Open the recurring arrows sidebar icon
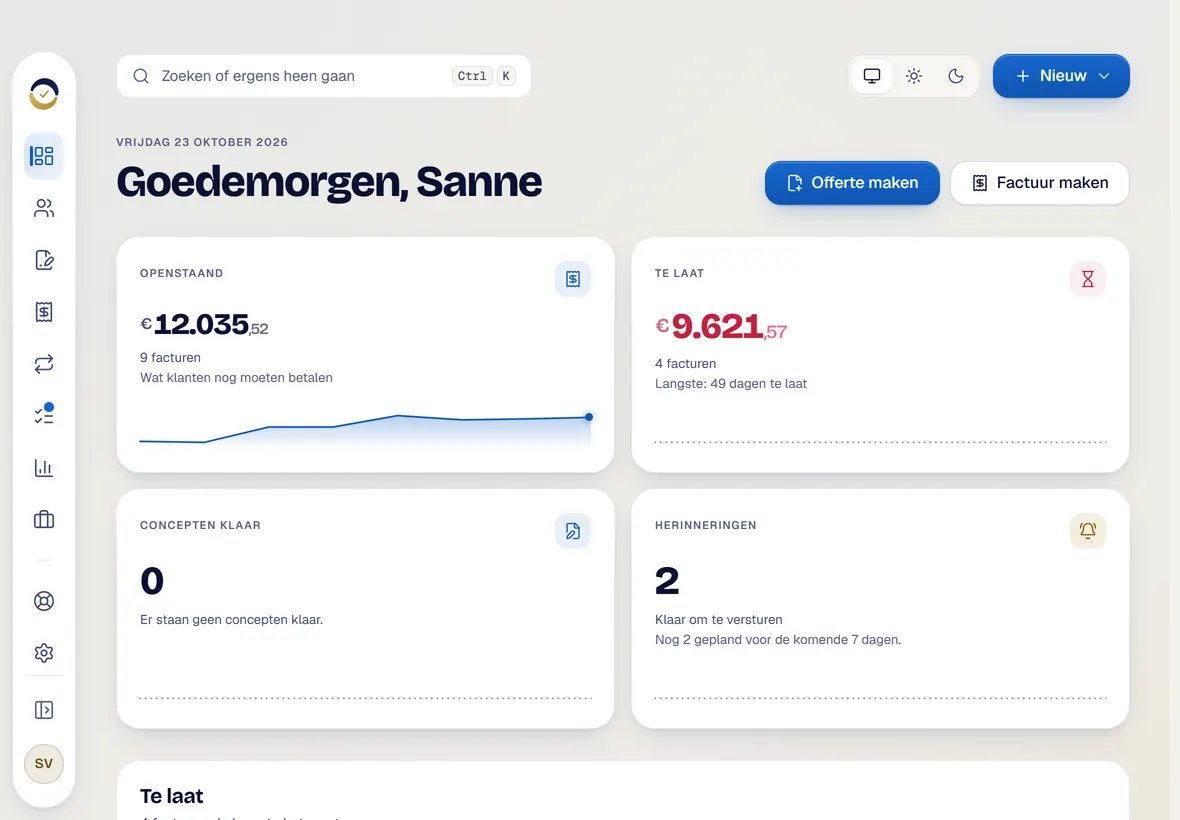 pyautogui.click(x=44, y=364)
